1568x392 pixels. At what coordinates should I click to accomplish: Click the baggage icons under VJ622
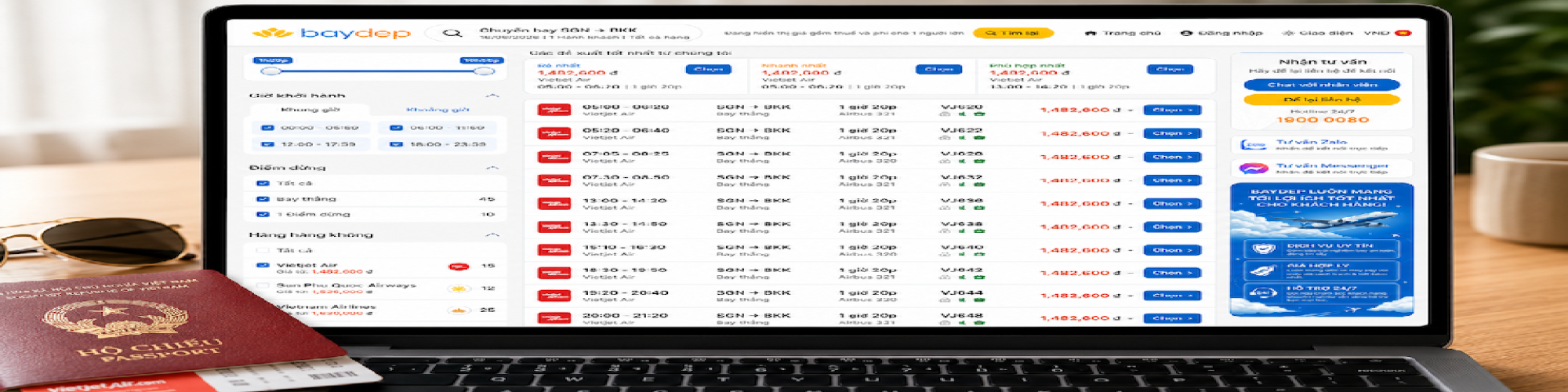tap(962, 138)
